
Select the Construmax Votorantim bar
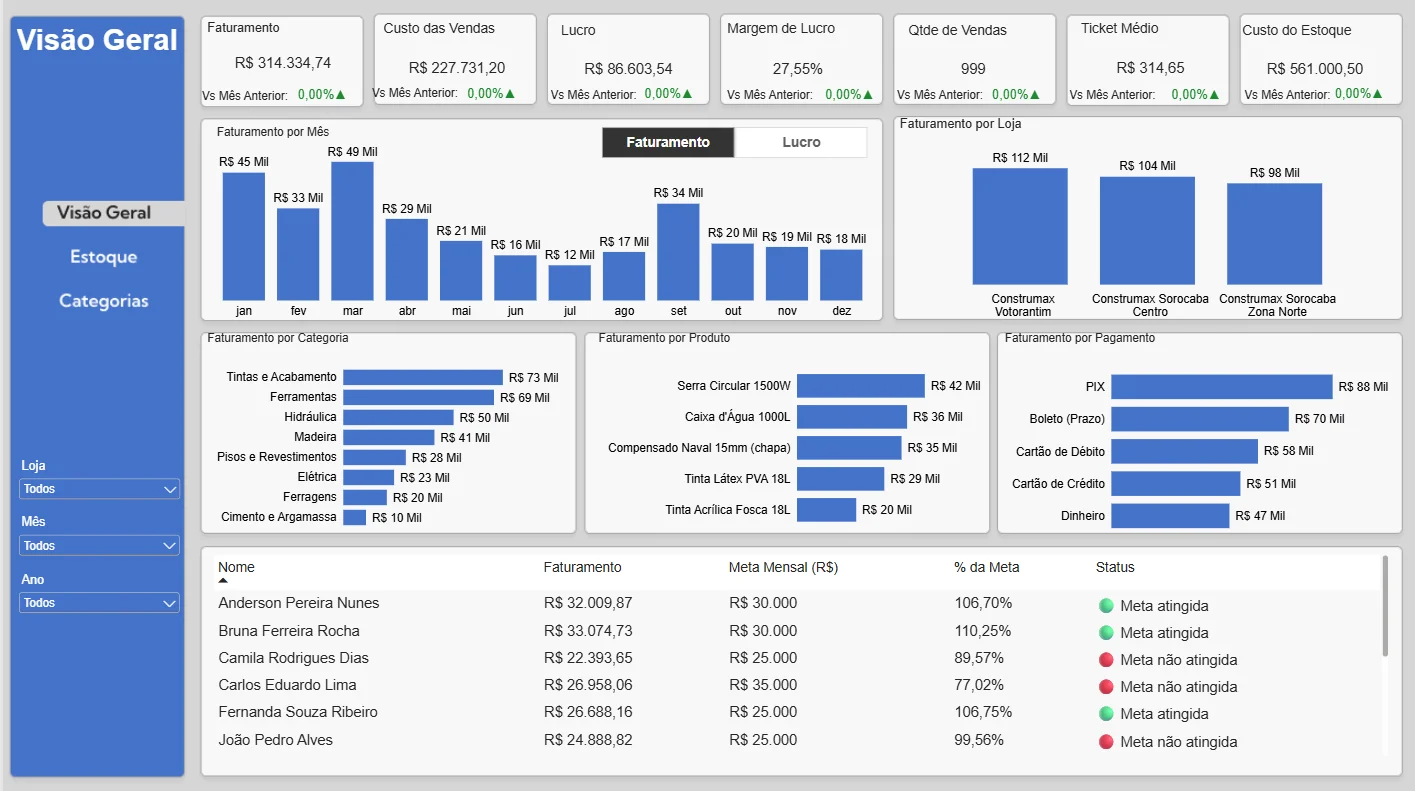click(1020, 227)
